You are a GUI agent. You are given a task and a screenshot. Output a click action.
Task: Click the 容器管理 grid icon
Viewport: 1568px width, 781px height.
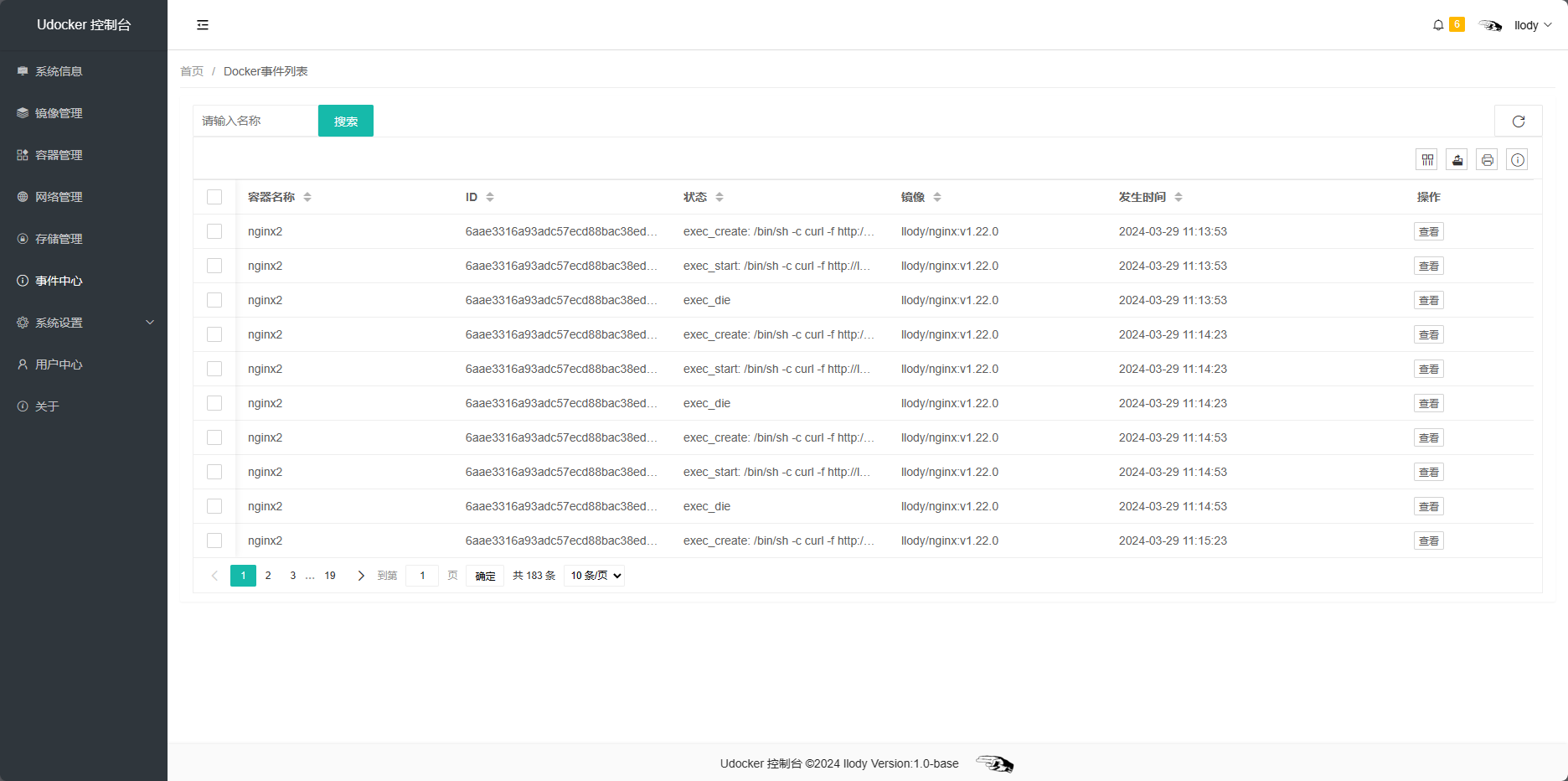click(x=23, y=155)
